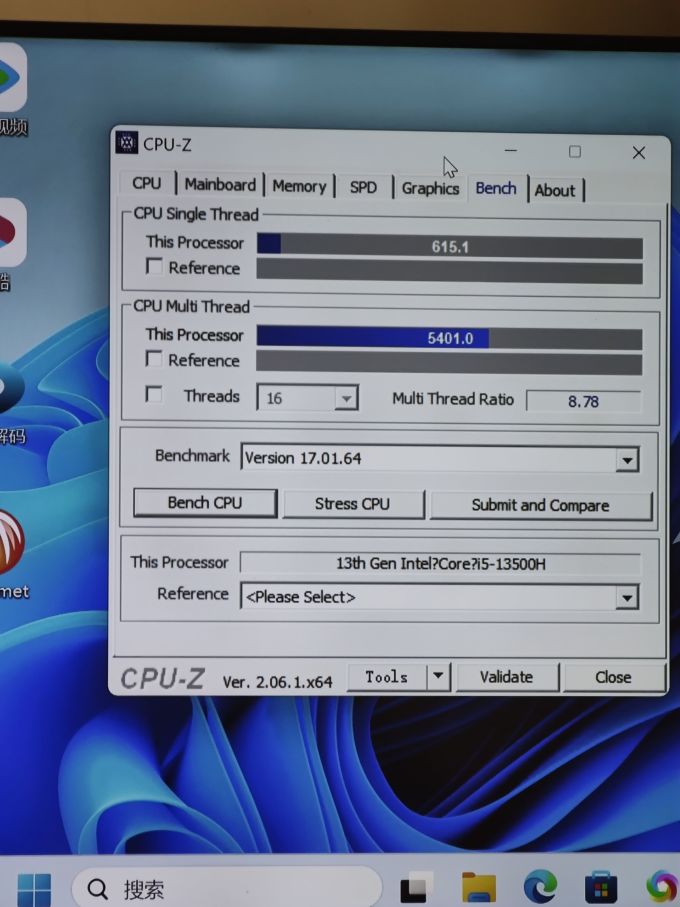
Task: Open the Mainboard tab
Action: coord(220,185)
